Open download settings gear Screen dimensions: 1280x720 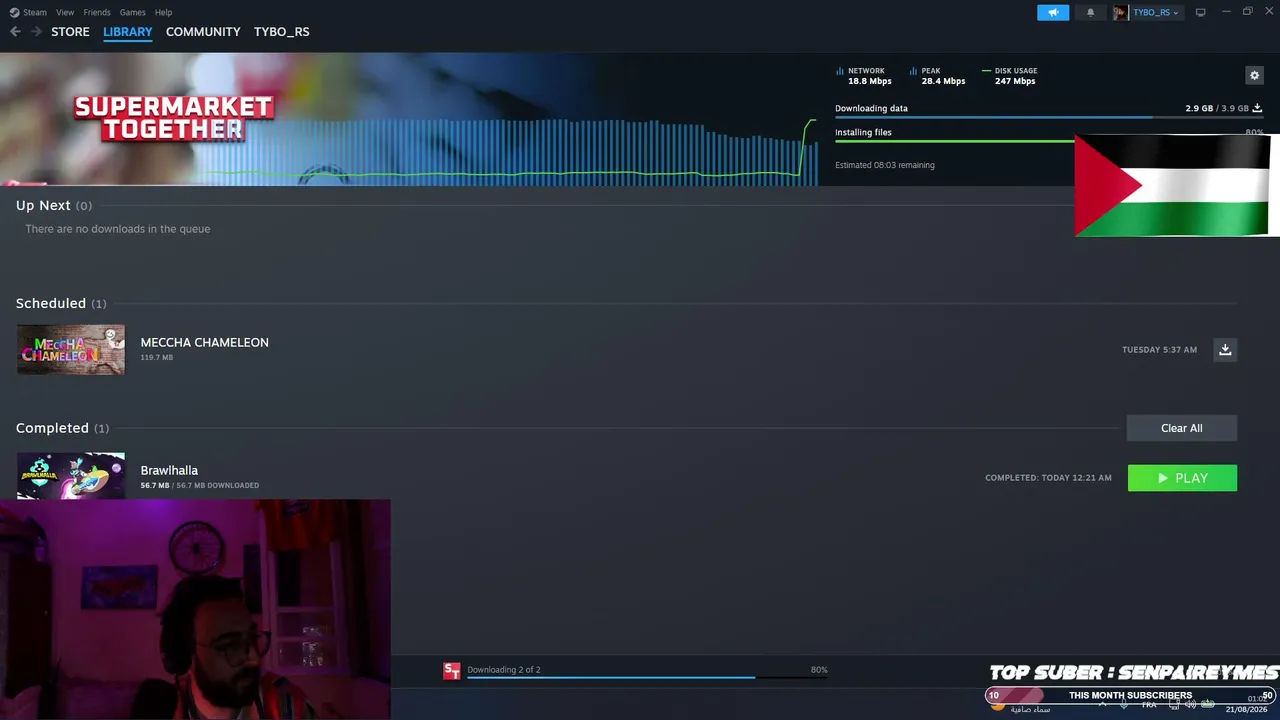click(x=1254, y=75)
